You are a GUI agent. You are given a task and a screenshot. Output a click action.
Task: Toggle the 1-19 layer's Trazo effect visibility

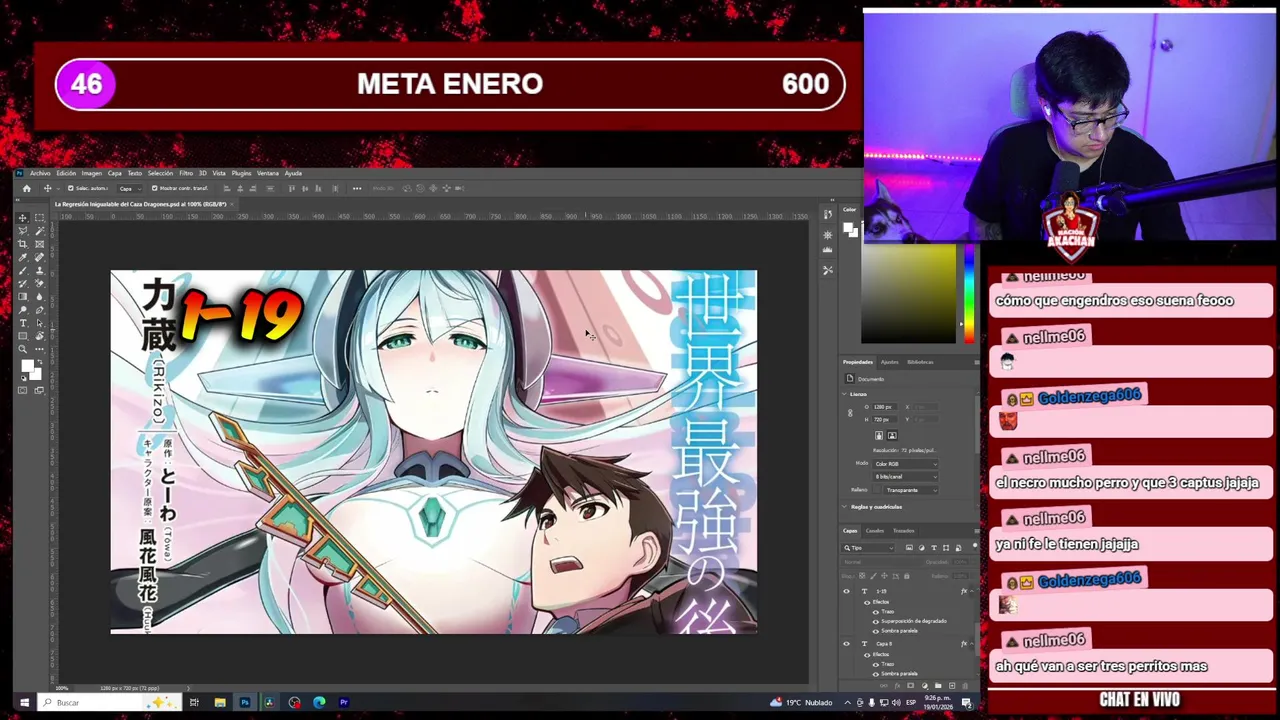[x=876, y=611]
